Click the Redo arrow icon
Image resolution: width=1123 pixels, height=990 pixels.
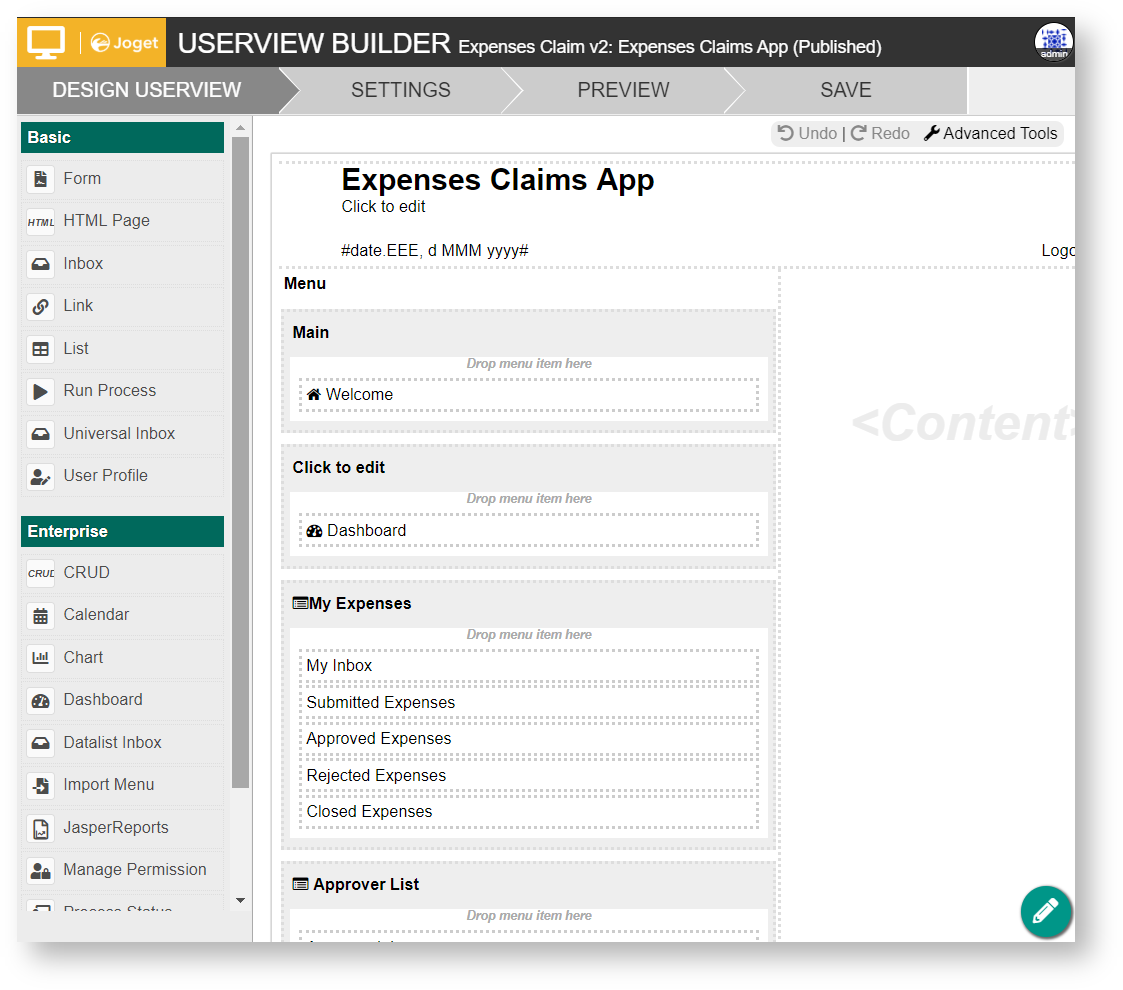click(x=859, y=133)
